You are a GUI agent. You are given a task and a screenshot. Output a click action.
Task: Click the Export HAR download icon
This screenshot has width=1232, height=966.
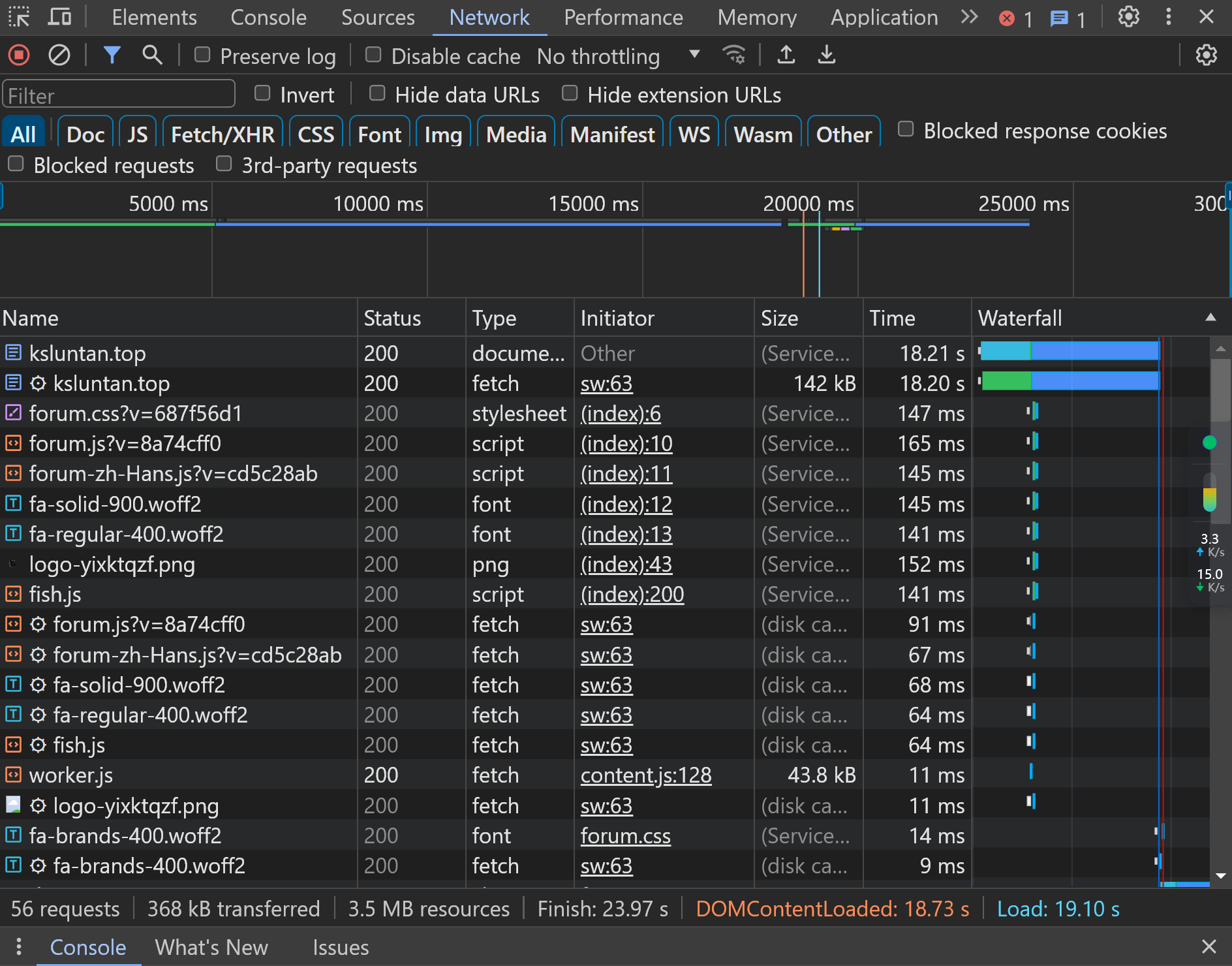[827, 55]
